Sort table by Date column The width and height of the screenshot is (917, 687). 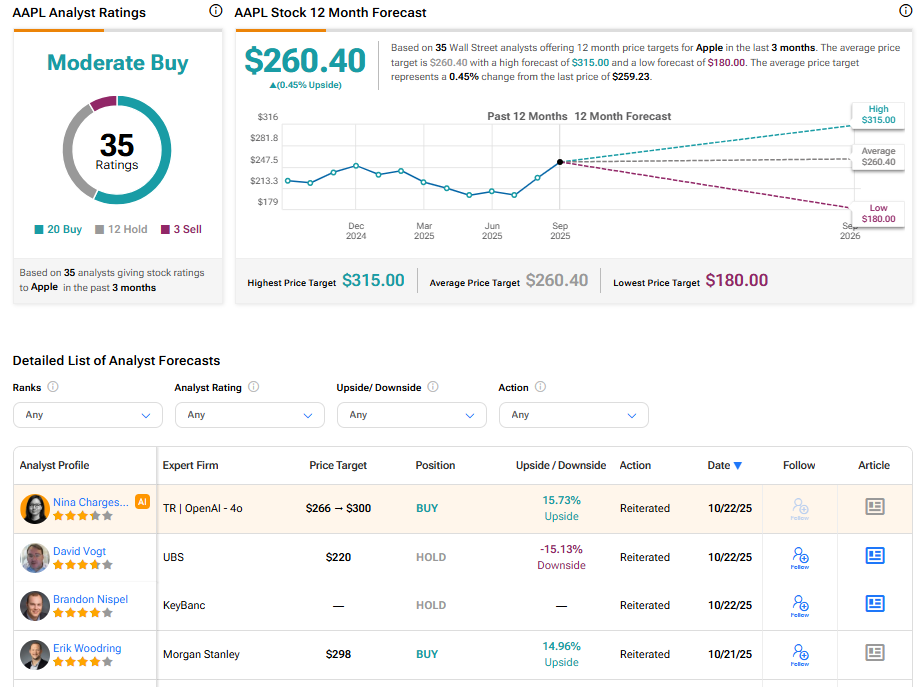click(724, 465)
